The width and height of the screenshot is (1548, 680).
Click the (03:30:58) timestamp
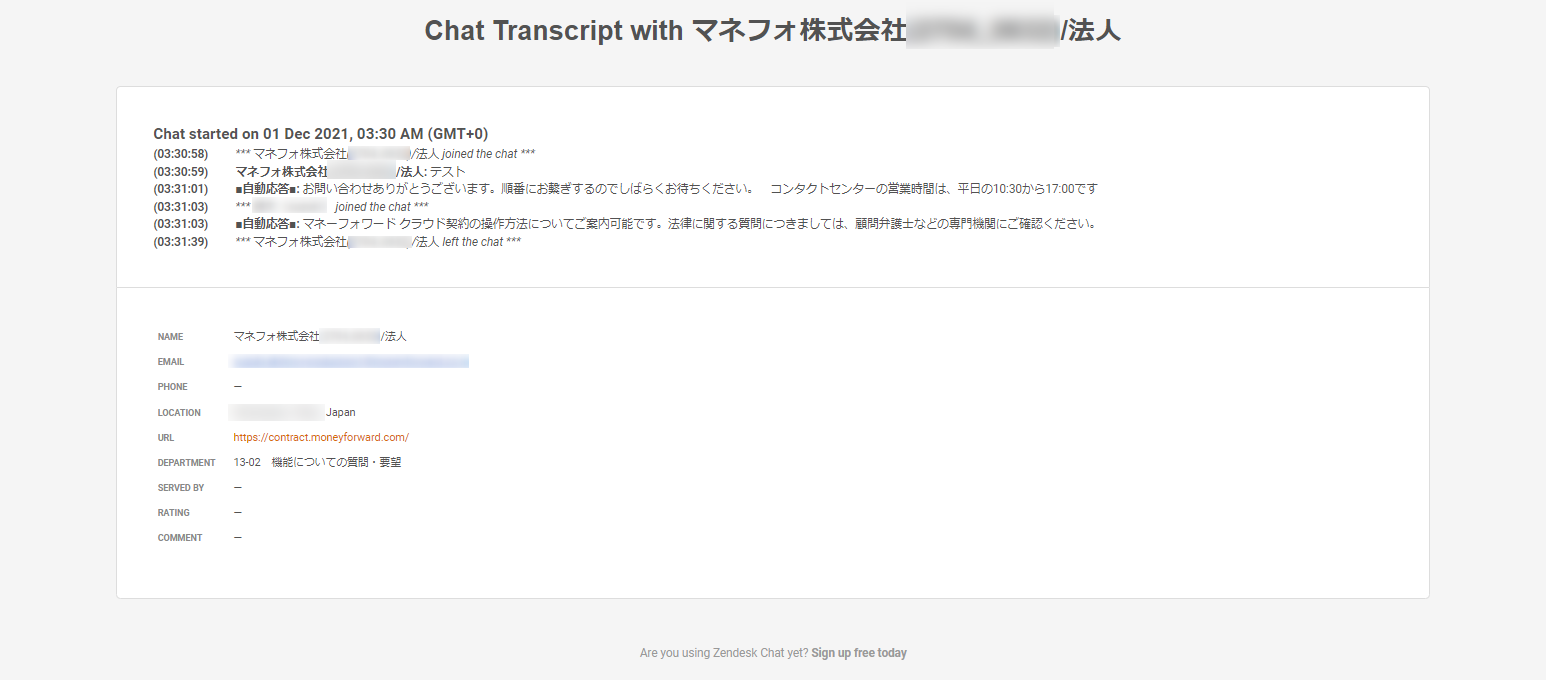coord(181,154)
